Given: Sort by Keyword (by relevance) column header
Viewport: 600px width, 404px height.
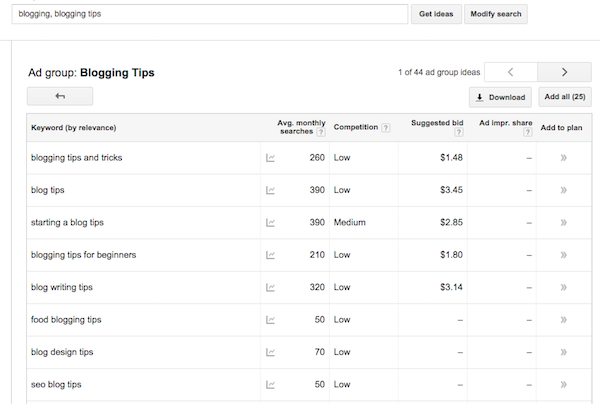Looking at the screenshot, I should coord(74,128).
